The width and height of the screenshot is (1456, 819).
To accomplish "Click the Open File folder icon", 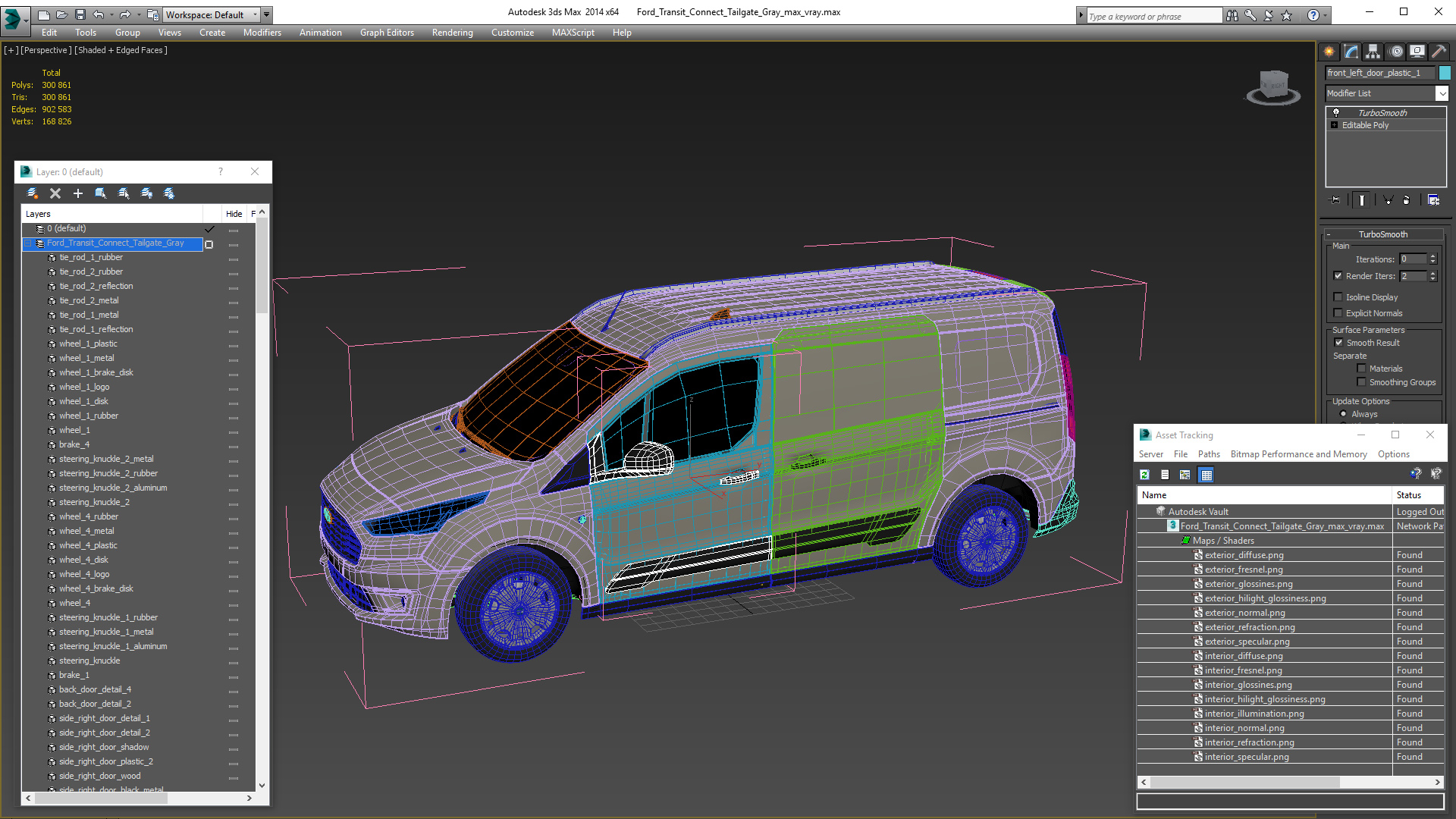I will [x=61, y=14].
